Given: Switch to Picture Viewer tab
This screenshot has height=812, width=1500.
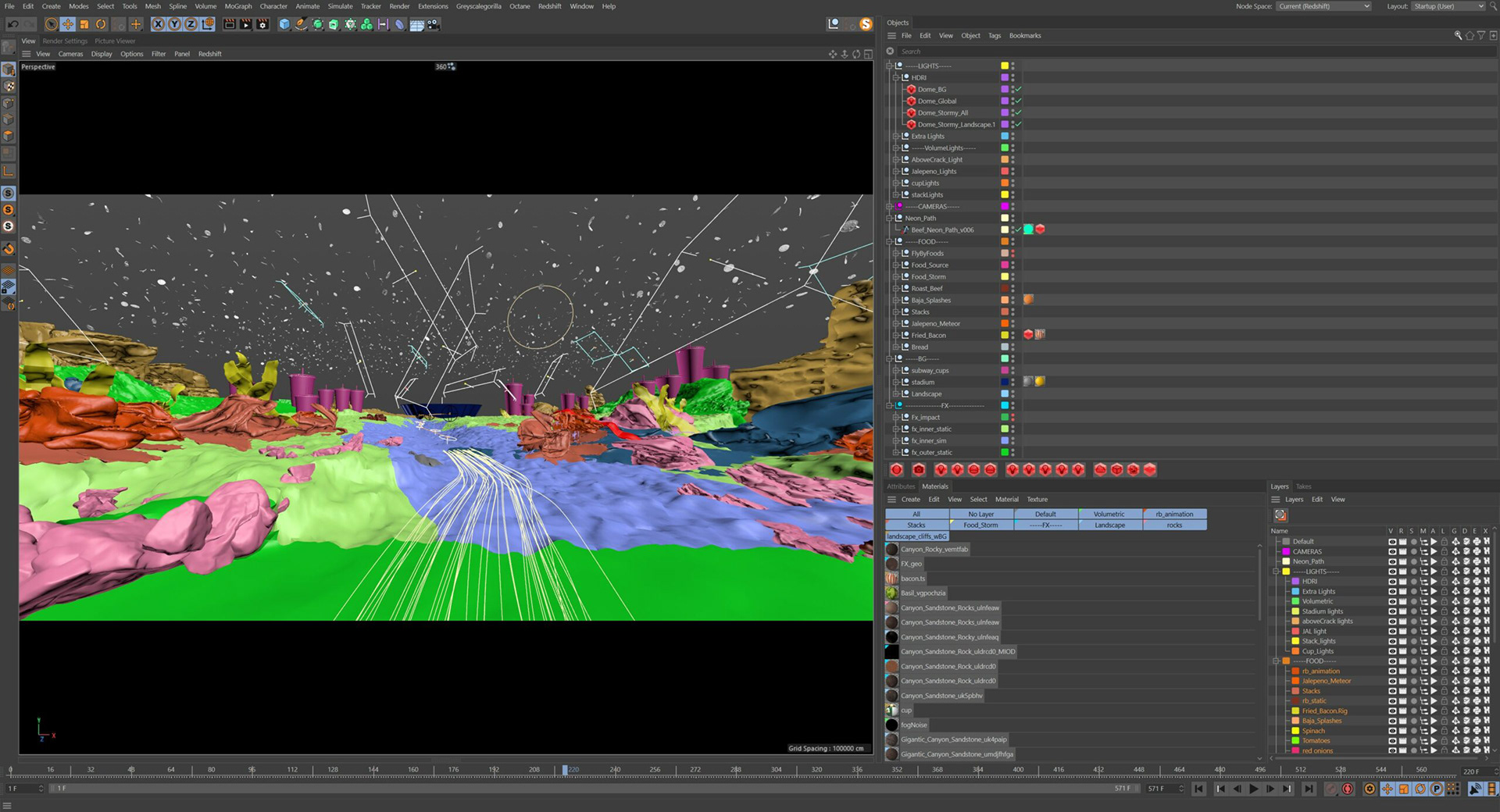Looking at the screenshot, I should (x=115, y=41).
